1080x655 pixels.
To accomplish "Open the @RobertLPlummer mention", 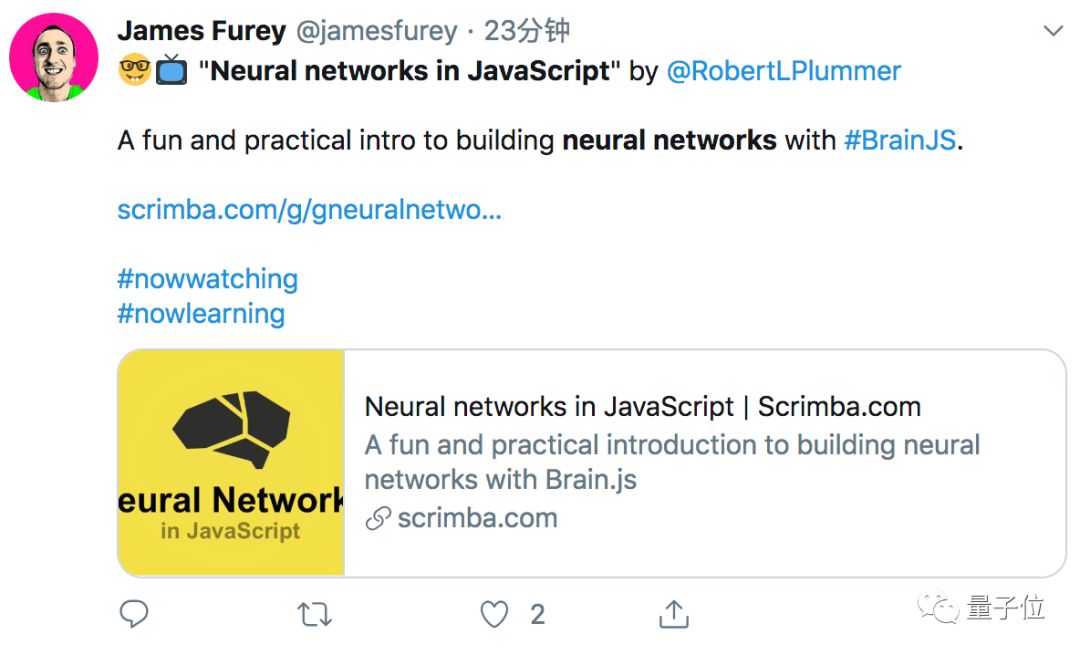I will coord(783,71).
